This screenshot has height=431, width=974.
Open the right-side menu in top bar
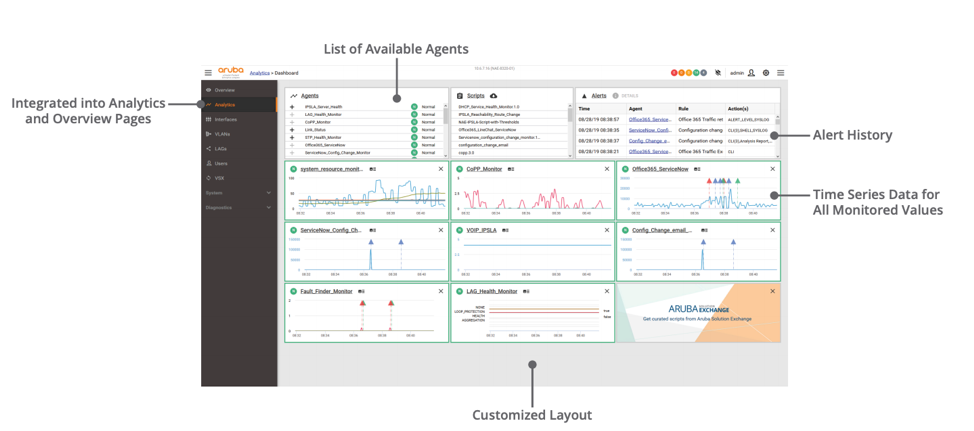coord(781,73)
